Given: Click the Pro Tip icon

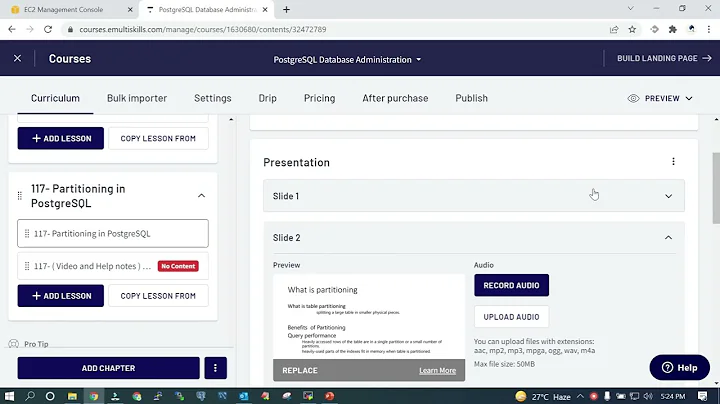Looking at the screenshot, I should click(14, 344).
